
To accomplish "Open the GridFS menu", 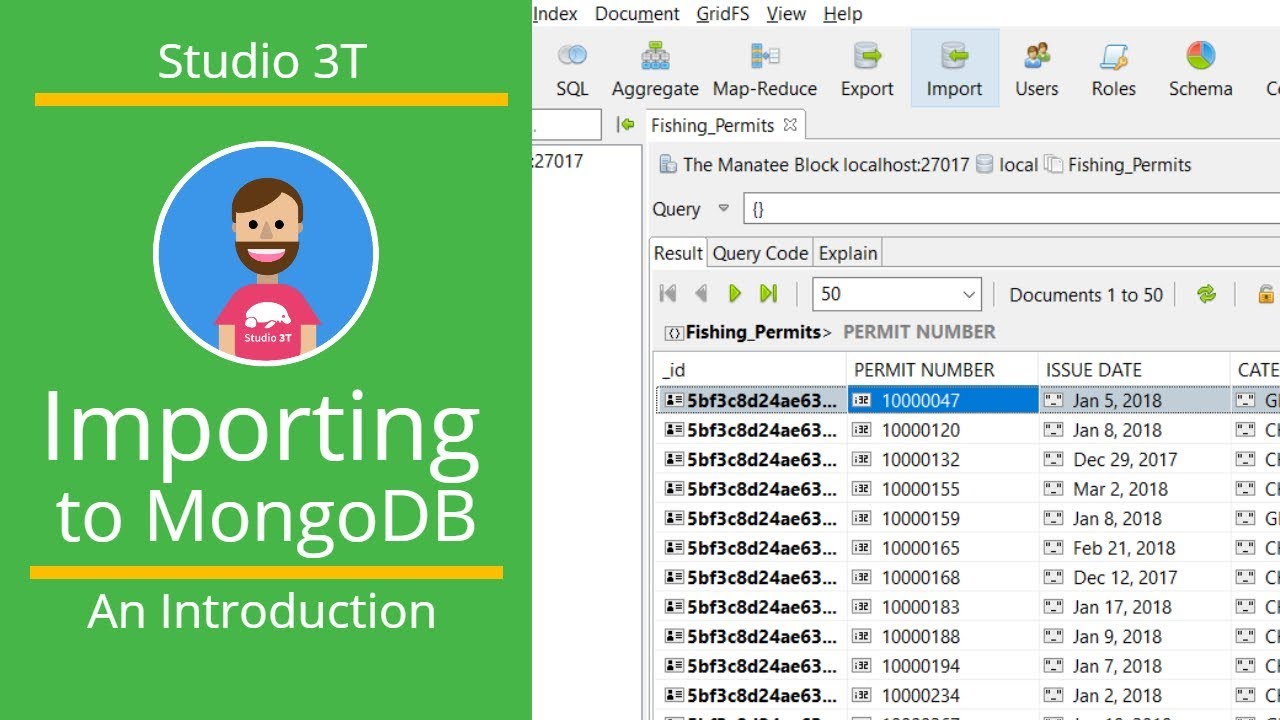I will (x=724, y=14).
